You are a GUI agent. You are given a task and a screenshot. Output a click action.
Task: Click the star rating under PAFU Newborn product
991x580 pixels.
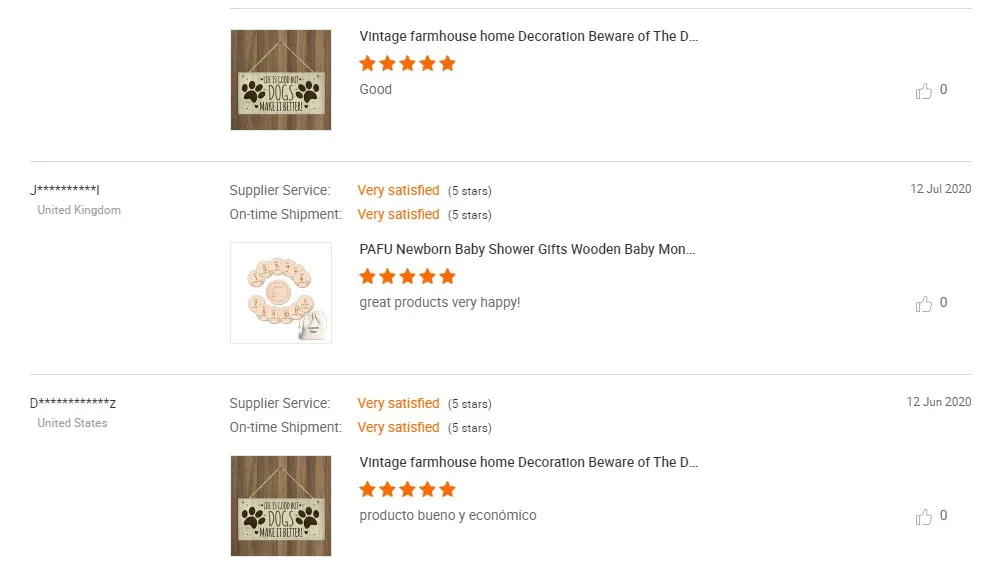[407, 276]
